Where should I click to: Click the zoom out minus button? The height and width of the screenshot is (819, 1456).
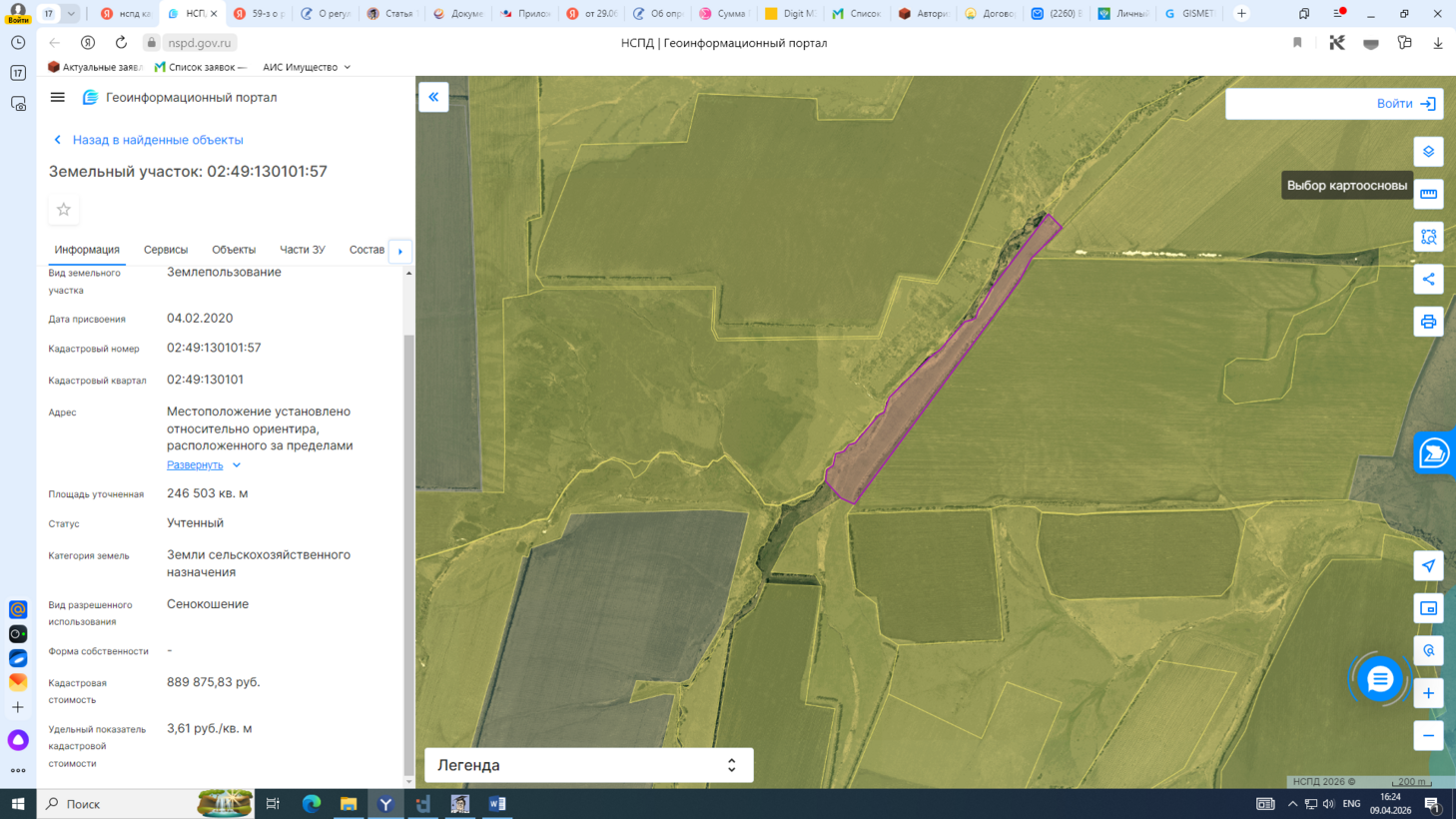(1428, 736)
